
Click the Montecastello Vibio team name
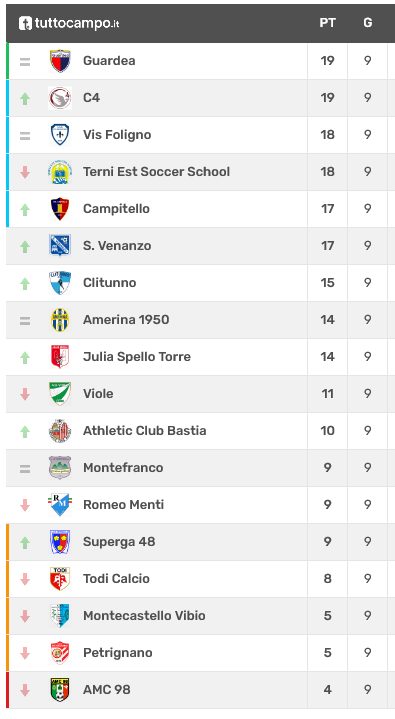coord(144,616)
